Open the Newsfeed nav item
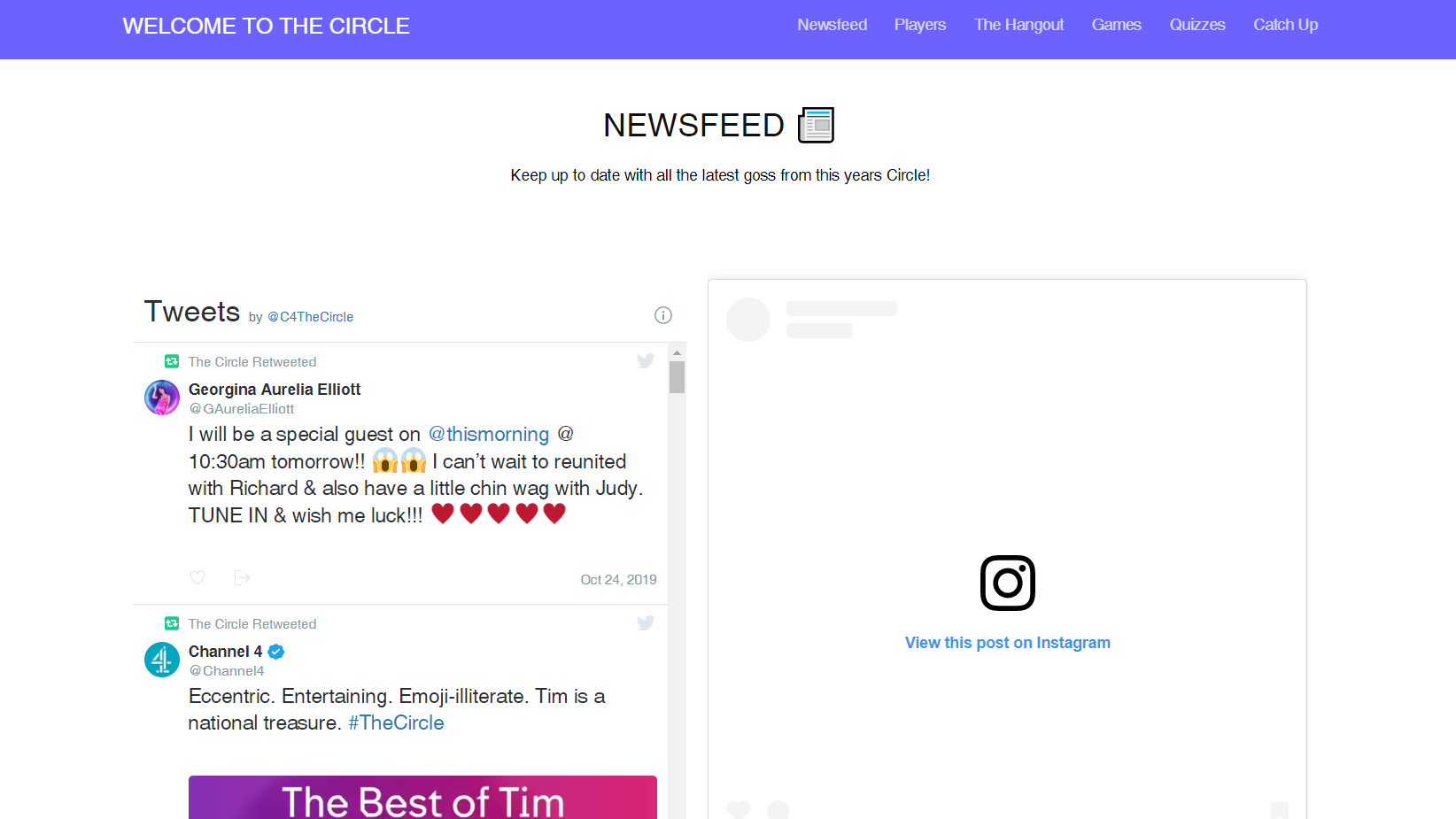Image resolution: width=1456 pixels, height=819 pixels. click(x=832, y=25)
